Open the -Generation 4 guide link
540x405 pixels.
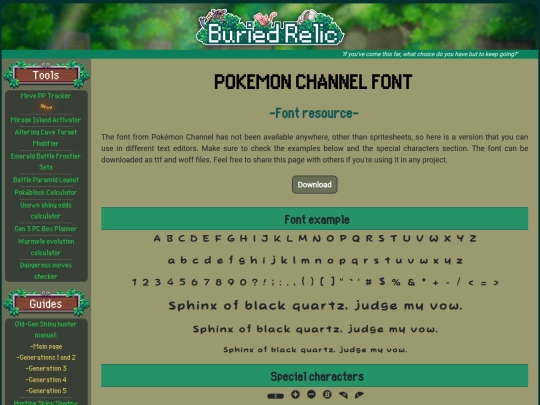[x=46, y=380]
